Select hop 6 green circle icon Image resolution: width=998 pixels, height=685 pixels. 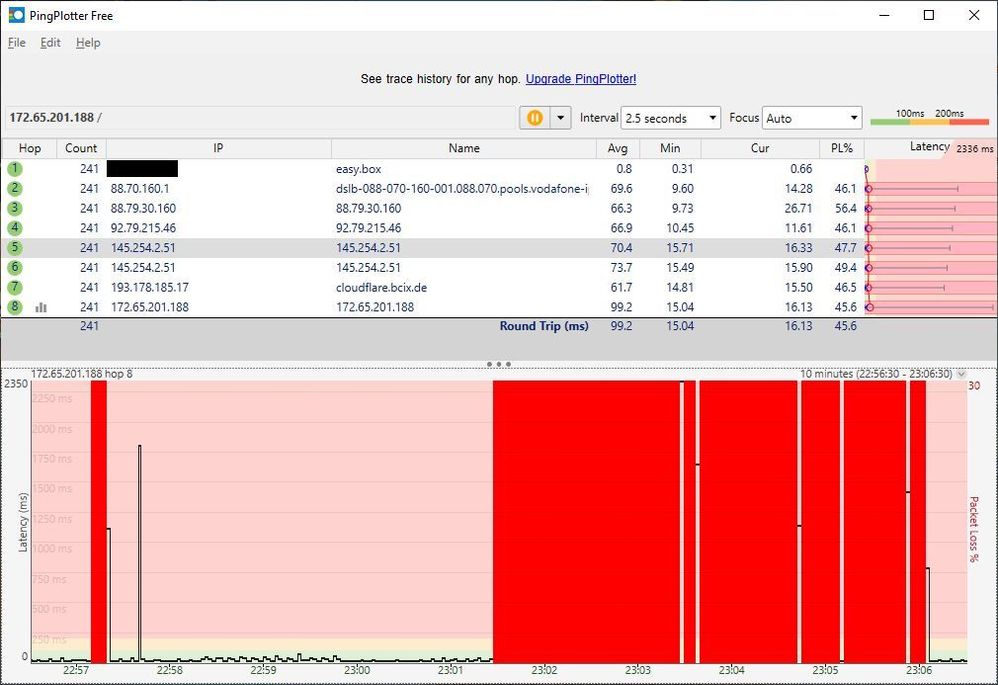tap(15, 267)
